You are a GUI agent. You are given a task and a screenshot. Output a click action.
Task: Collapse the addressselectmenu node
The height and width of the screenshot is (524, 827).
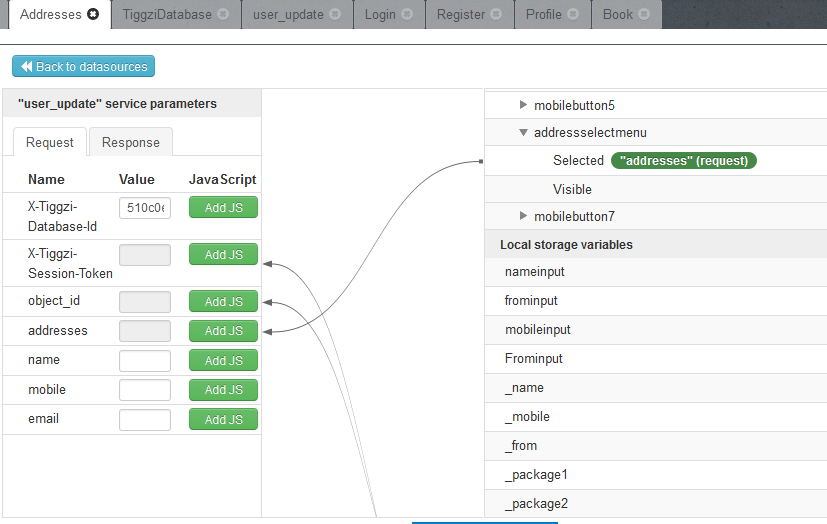(x=523, y=132)
